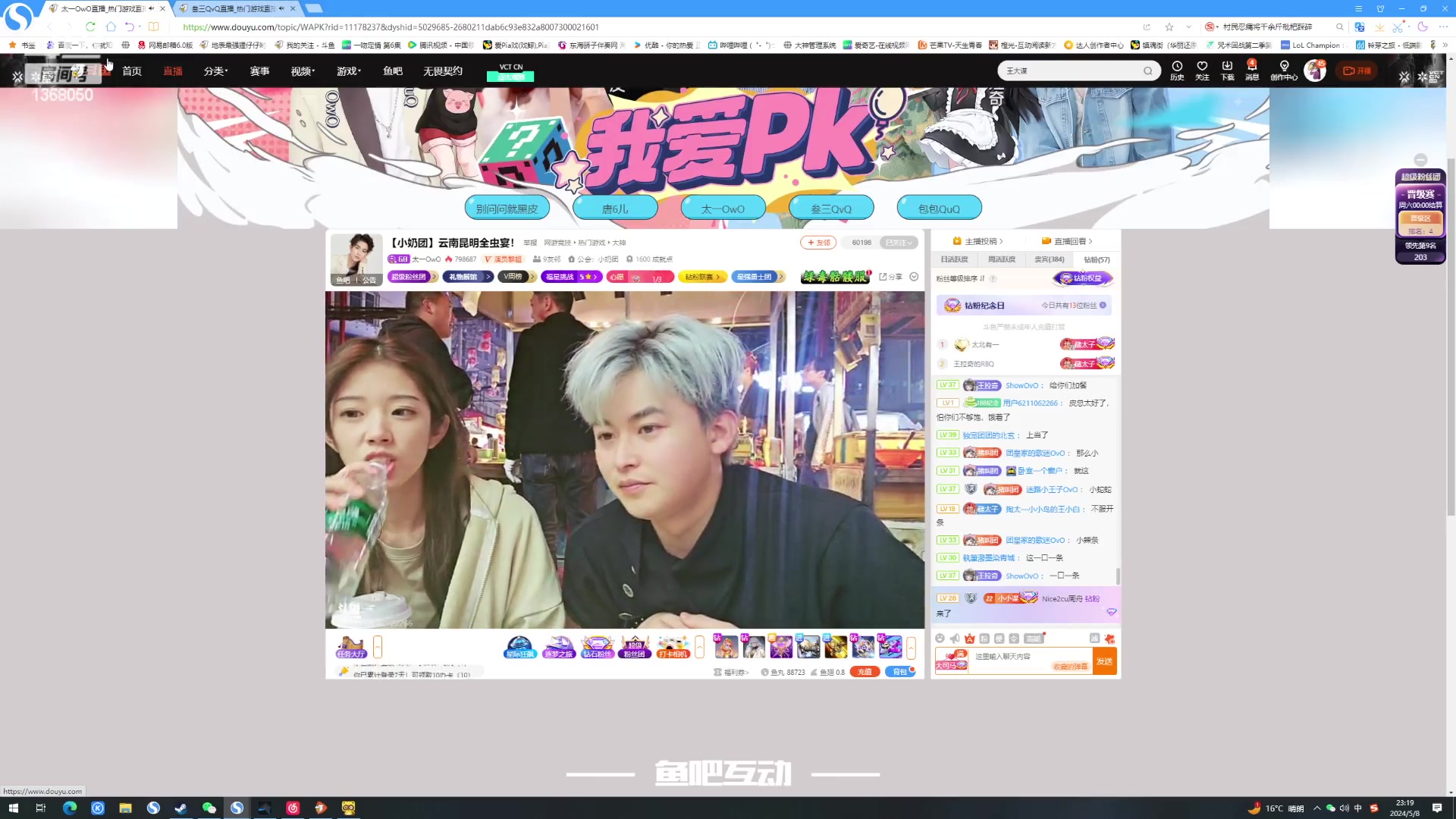Click browser refresh icon

pos(90,27)
